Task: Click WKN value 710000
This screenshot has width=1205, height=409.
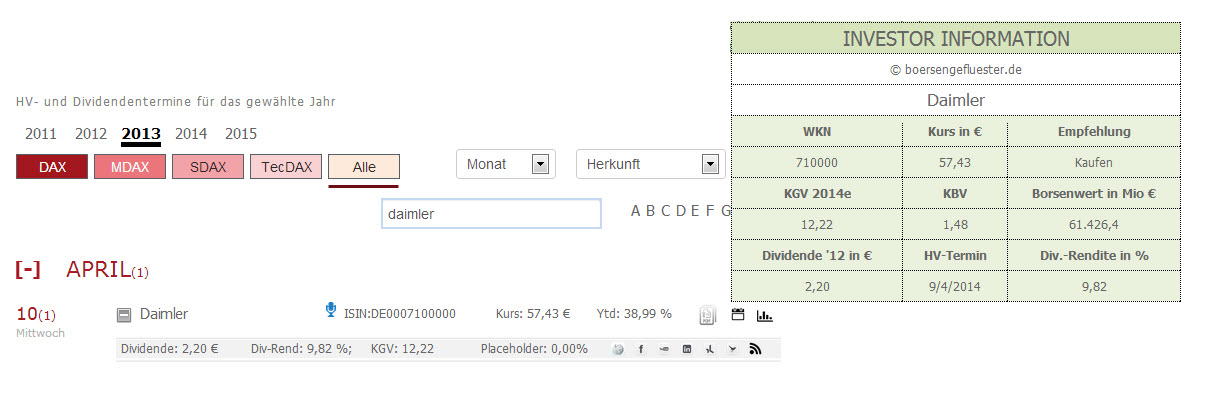Action: point(817,162)
